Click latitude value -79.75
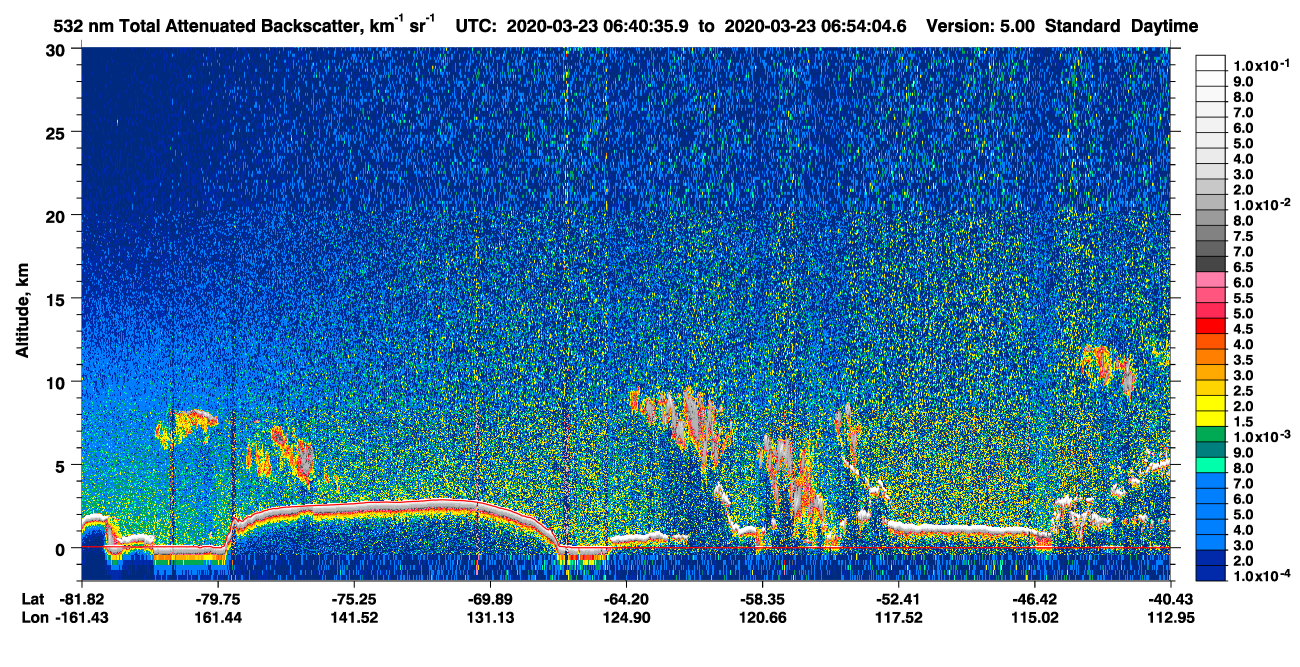Screen dimensions: 1300x667 (218, 599)
